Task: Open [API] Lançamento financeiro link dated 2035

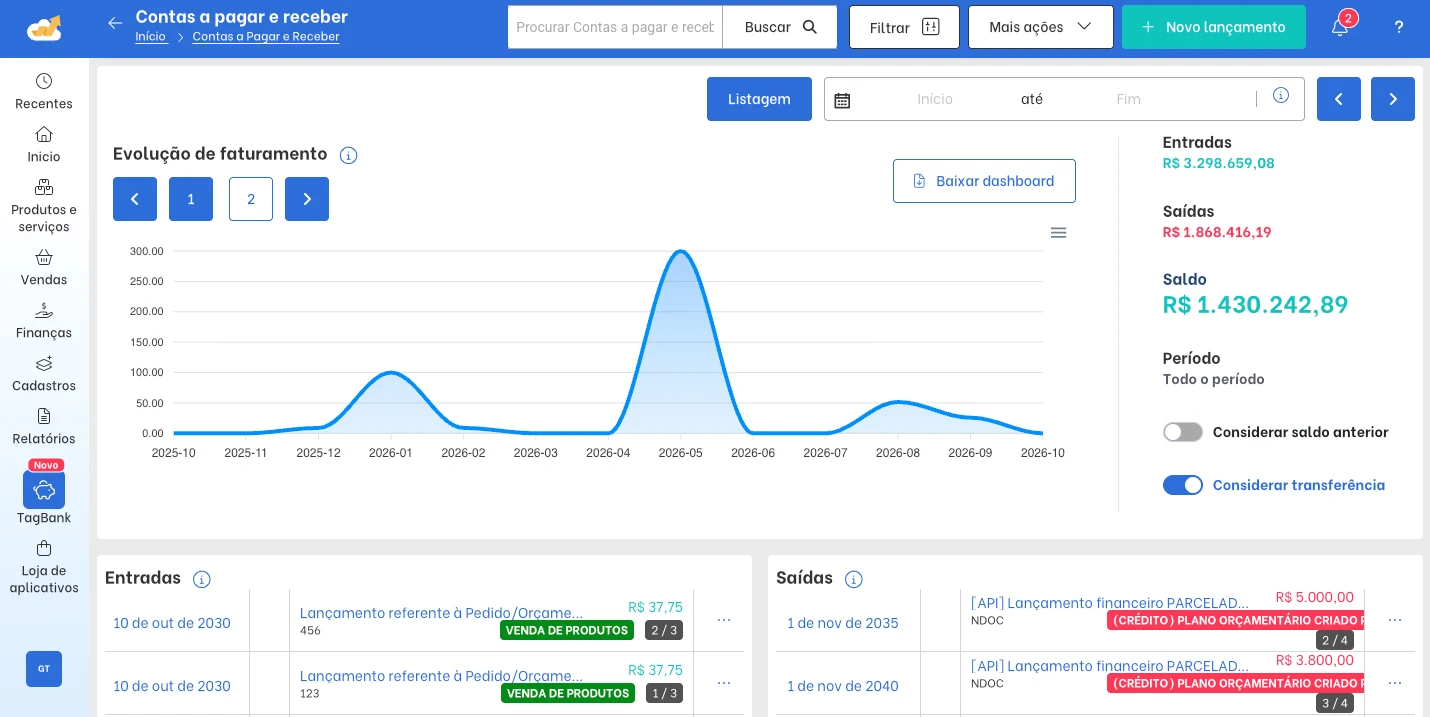Action: point(1110,603)
